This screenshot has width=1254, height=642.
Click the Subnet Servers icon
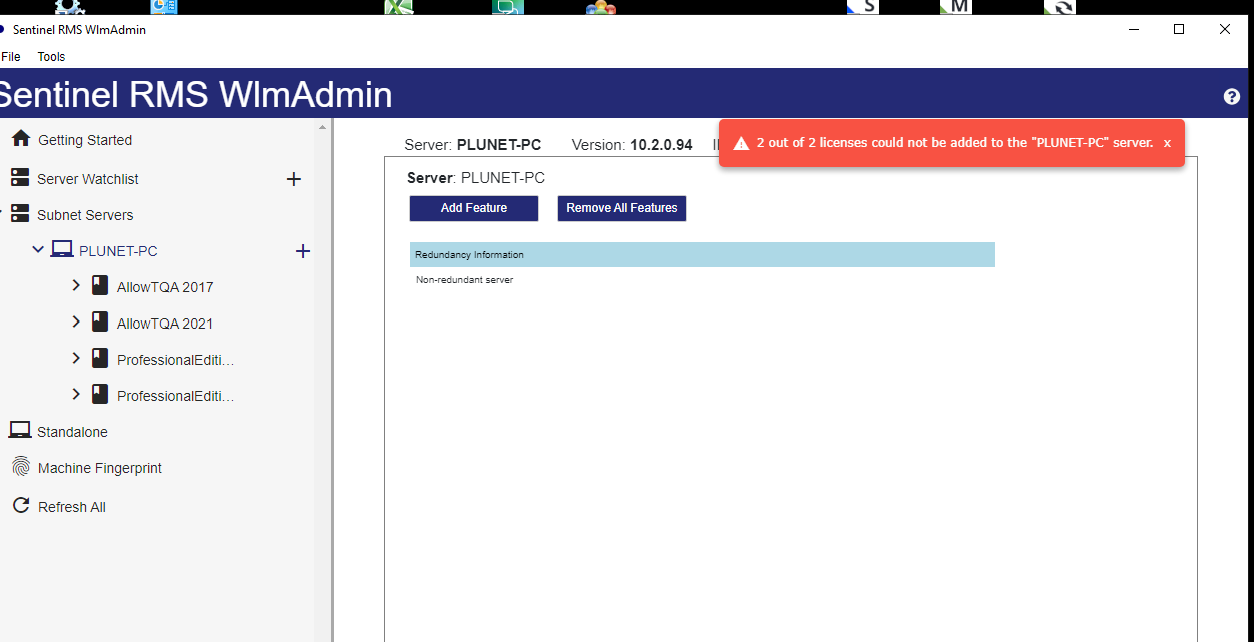click(20, 214)
